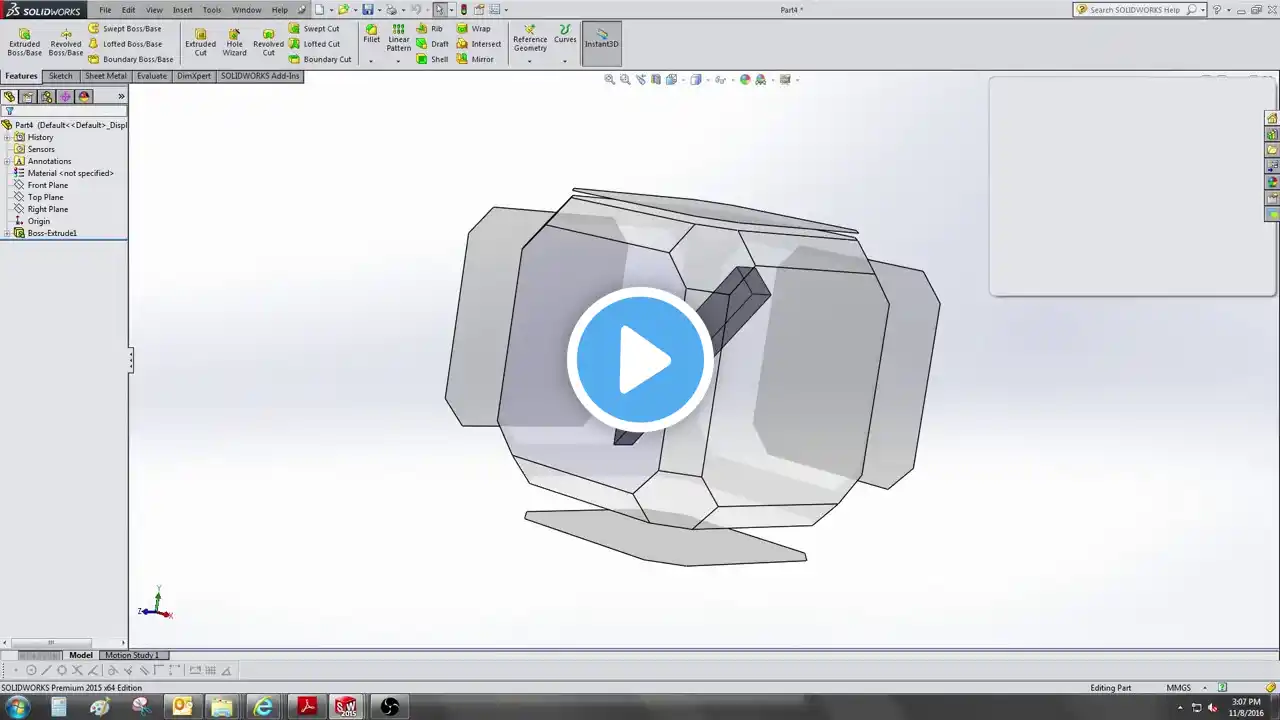Select the Rib tool
This screenshot has width=1280, height=720.
coord(430,29)
